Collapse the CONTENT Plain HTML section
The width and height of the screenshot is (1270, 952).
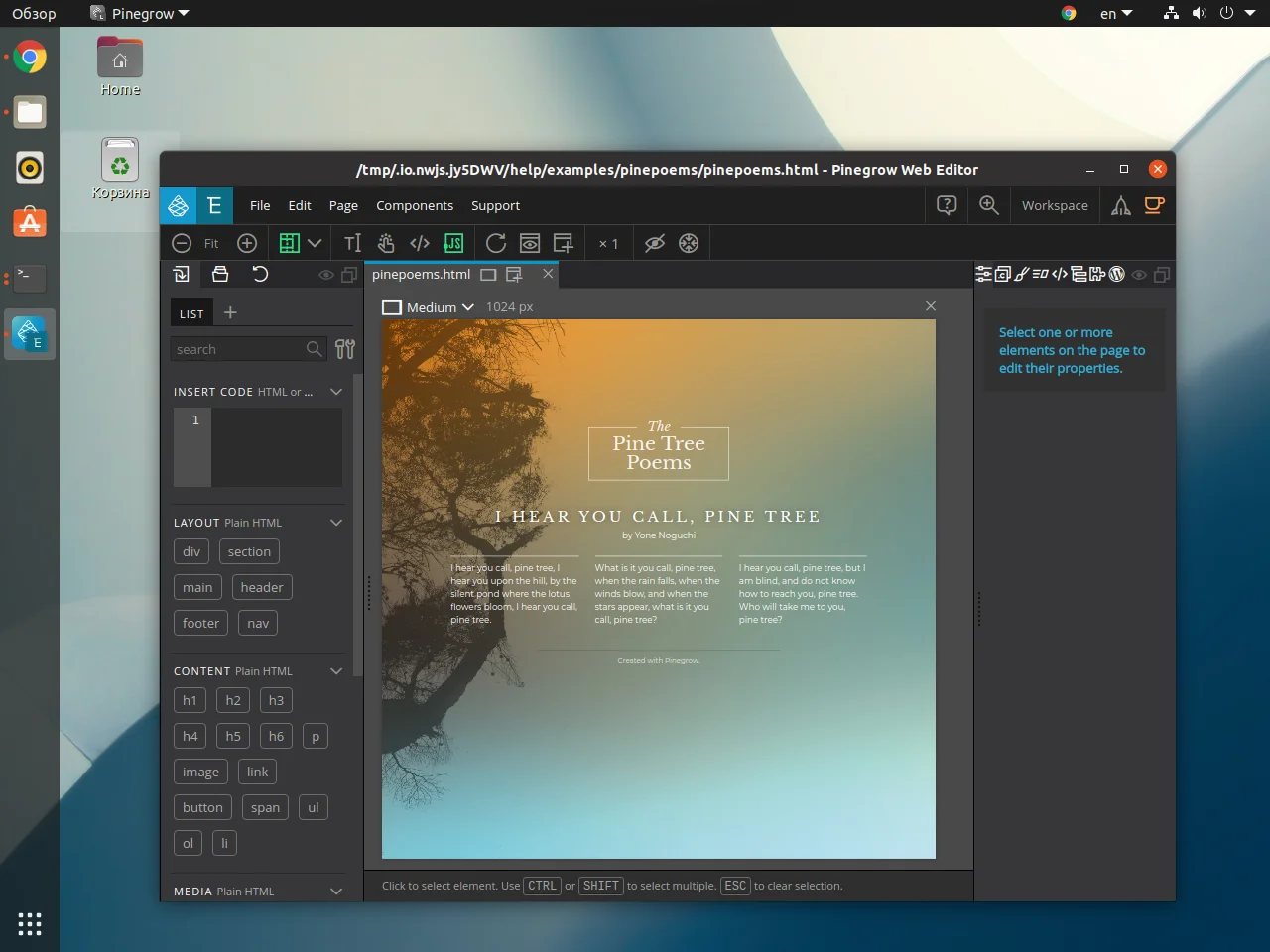click(x=336, y=671)
